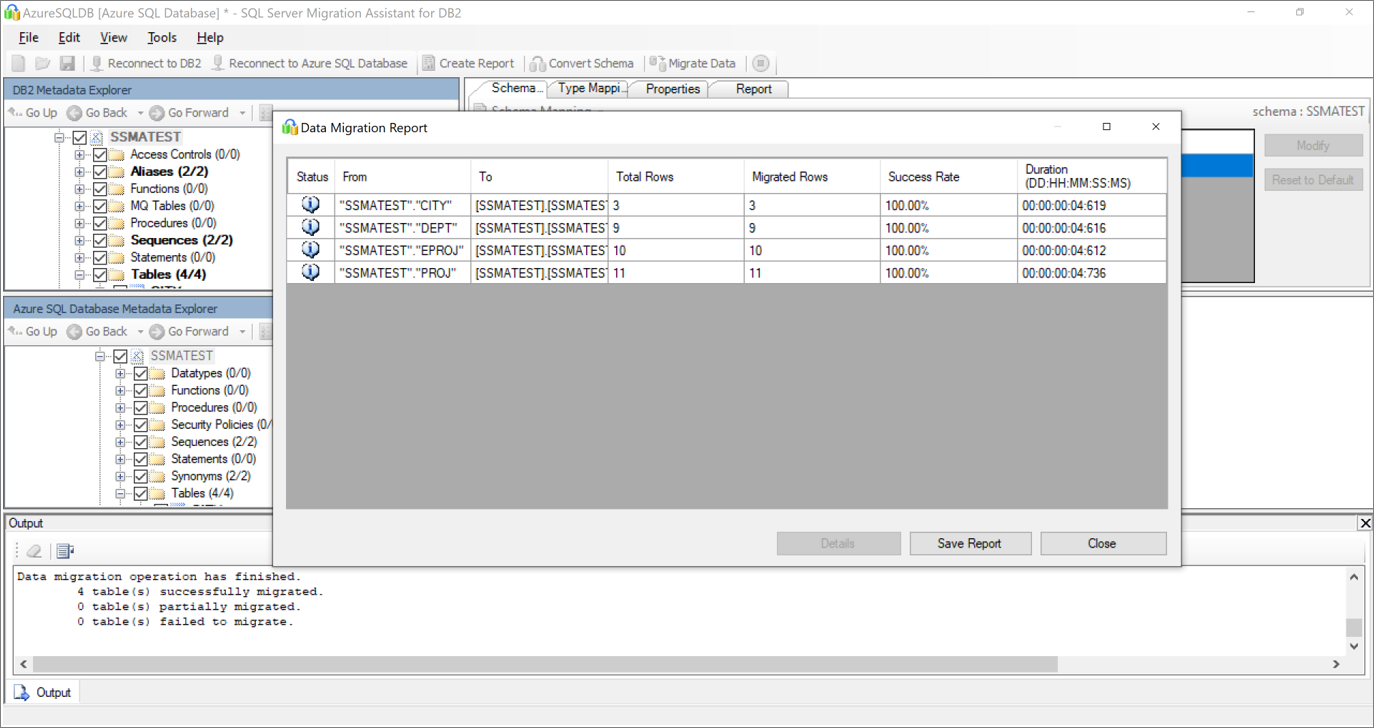1374x728 pixels.
Task: Clear the Output pane with the eraser icon
Action: 33,551
